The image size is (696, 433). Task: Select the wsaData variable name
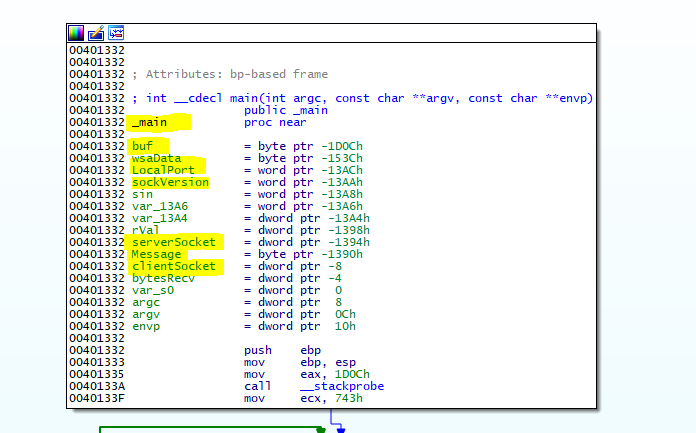156,158
